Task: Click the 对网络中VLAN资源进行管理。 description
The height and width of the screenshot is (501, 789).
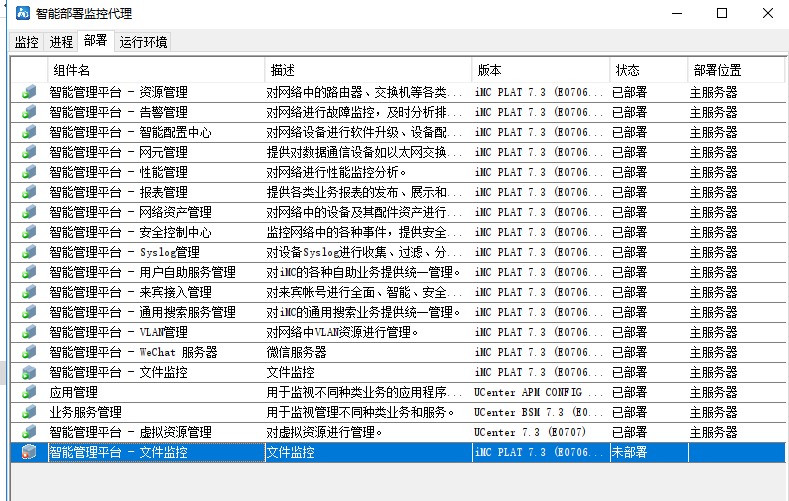Action: tap(343, 332)
